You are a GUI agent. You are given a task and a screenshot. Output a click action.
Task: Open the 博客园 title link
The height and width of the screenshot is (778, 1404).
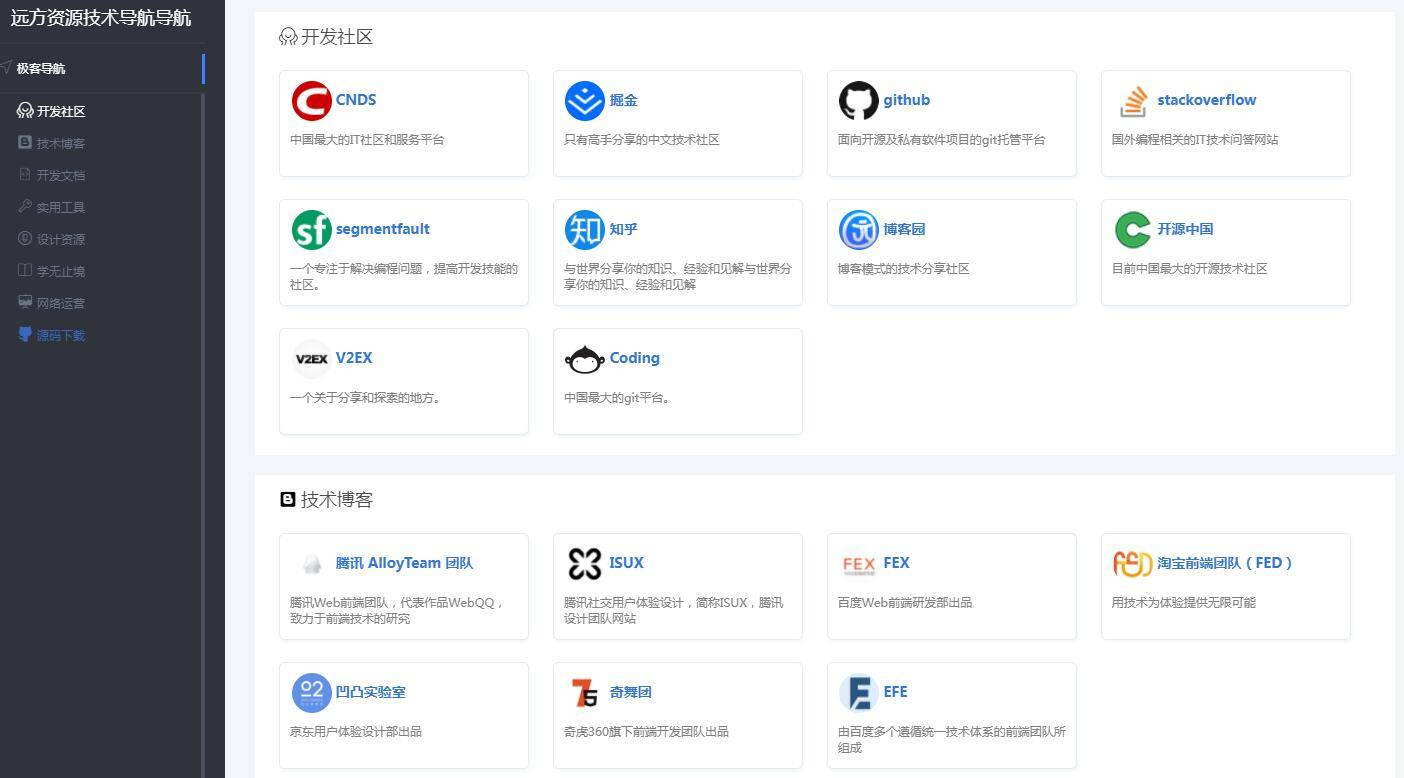click(905, 229)
